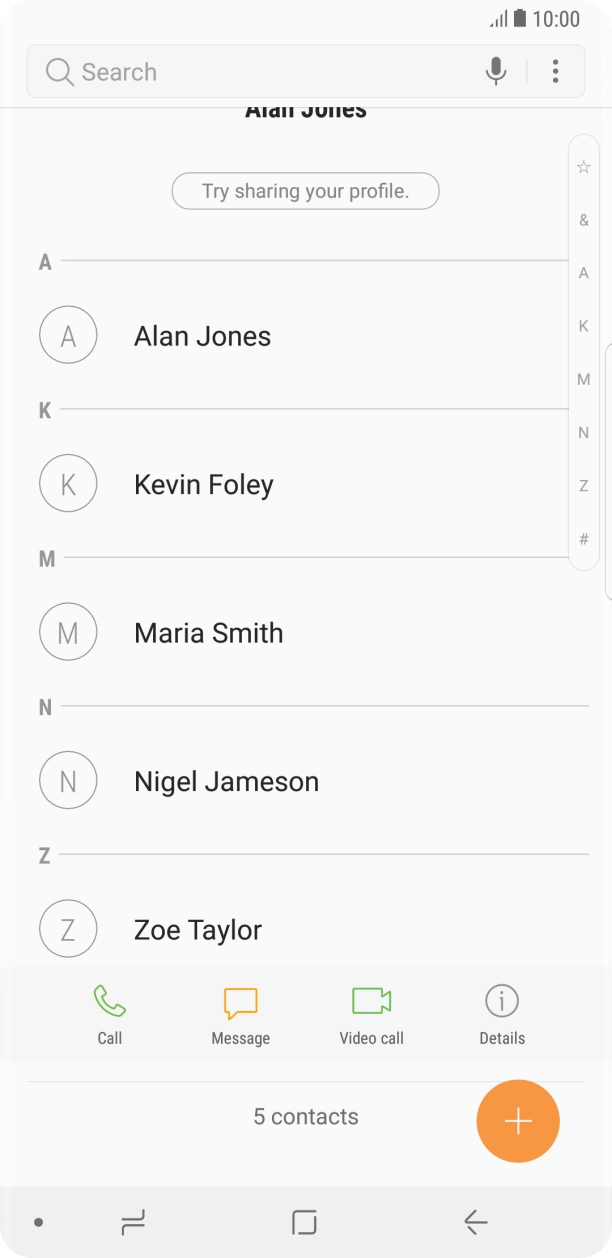Select Maria Smith from the contact list
The width and height of the screenshot is (612, 1258).
[x=208, y=633]
